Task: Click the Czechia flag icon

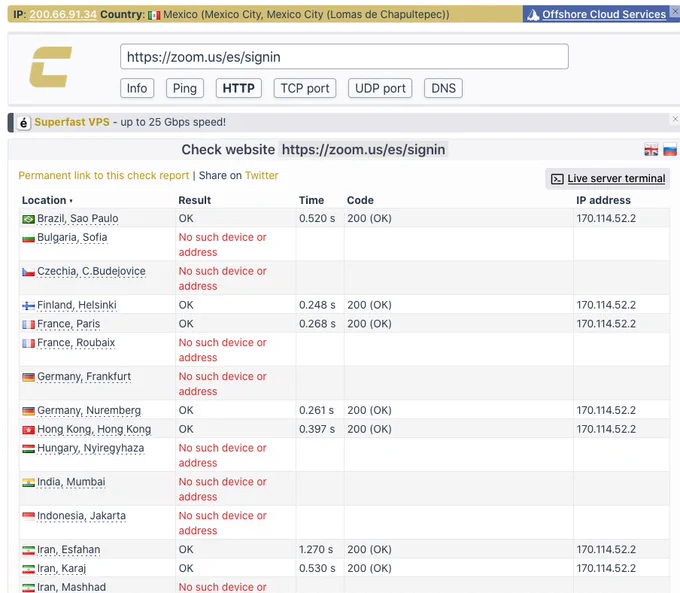Action: pos(28,272)
